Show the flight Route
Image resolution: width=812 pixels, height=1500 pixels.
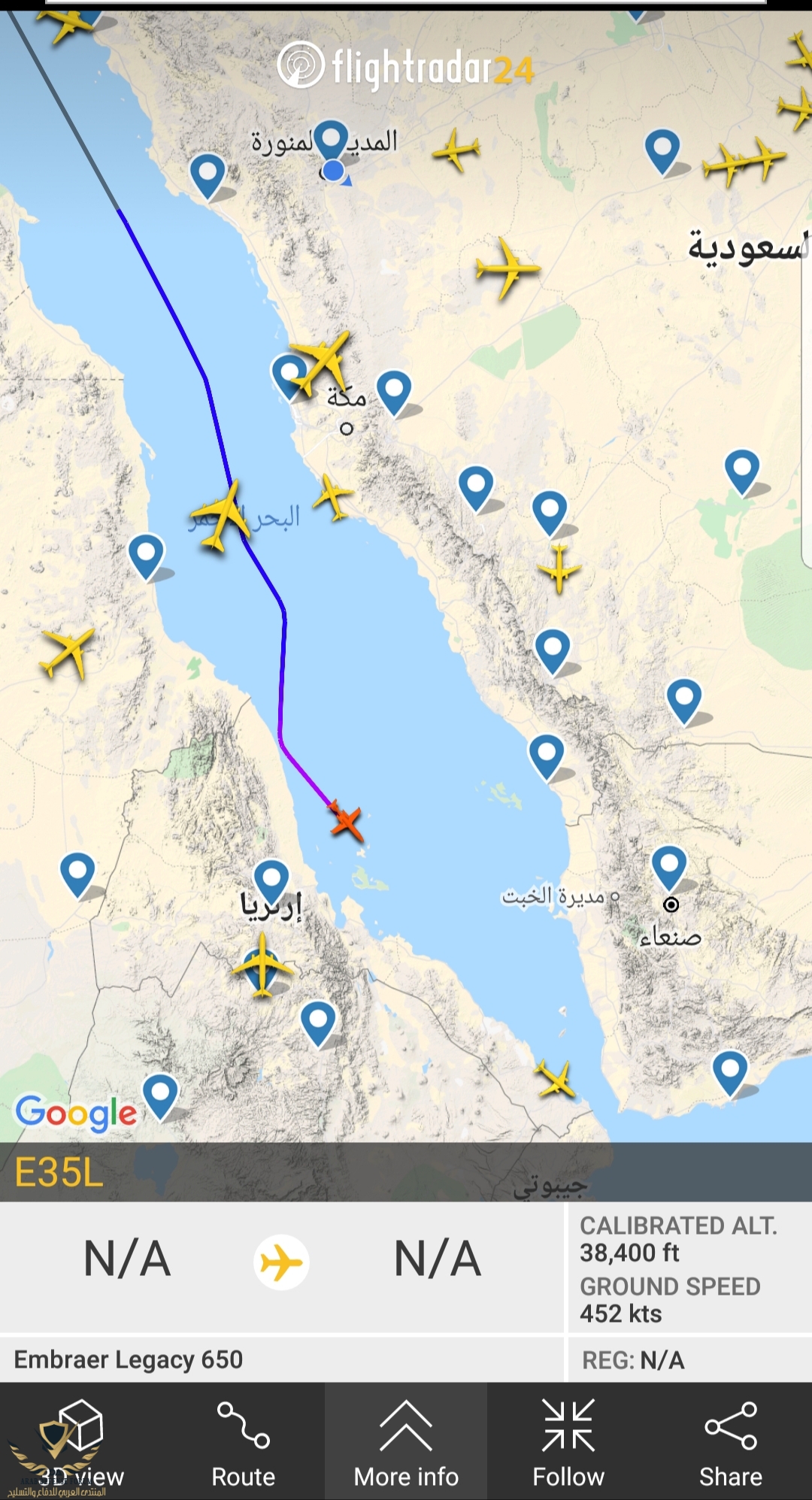coord(243,1443)
